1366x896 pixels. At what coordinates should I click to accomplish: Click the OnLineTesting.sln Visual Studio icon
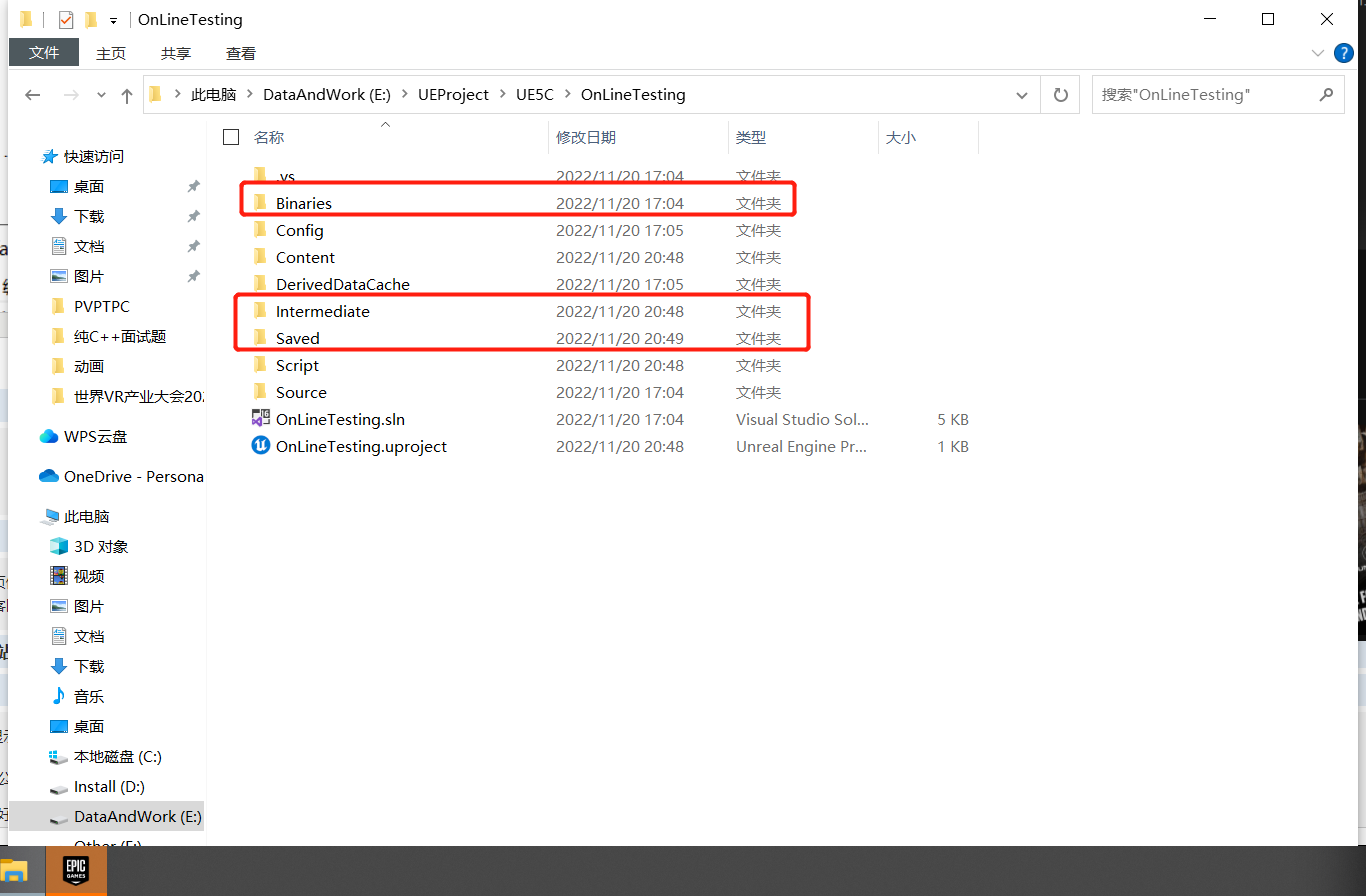click(x=260, y=419)
